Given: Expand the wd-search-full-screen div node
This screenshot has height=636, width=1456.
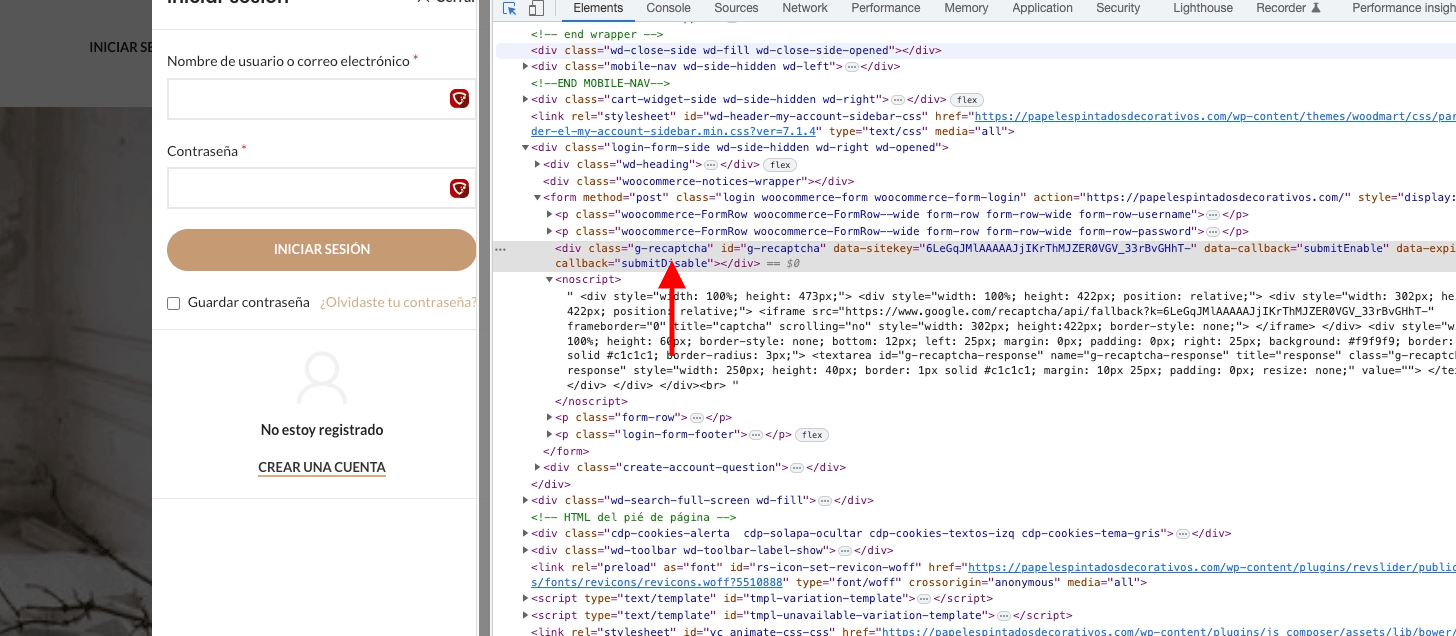Looking at the screenshot, I should click(526, 500).
